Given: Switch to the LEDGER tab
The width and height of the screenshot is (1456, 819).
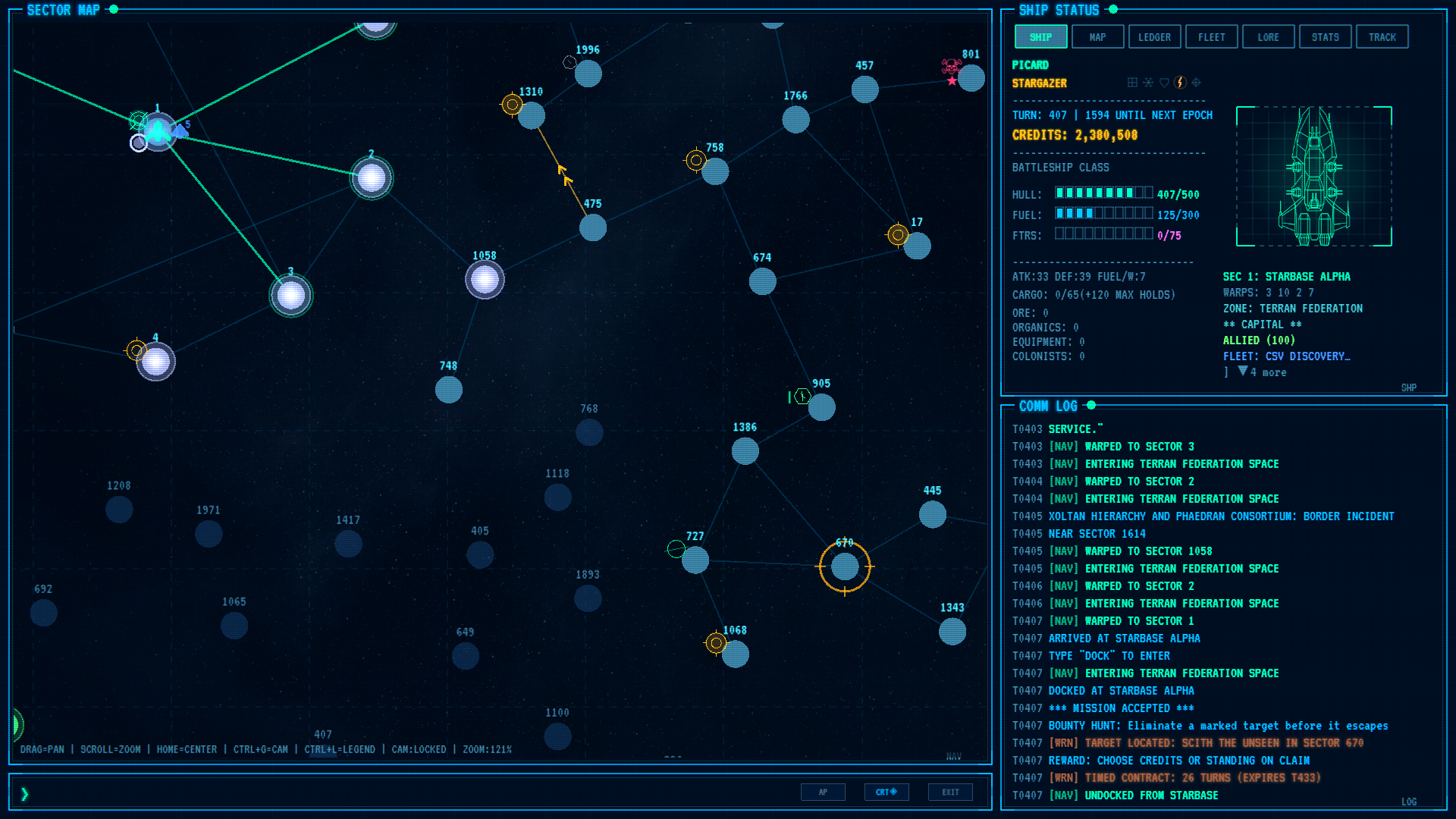Looking at the screenshot, I should (1154, 36).
